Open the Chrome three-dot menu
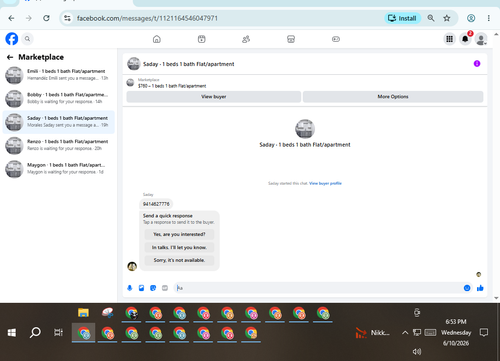The width and height of the screenshot is (500, 361). pos(488,18)
